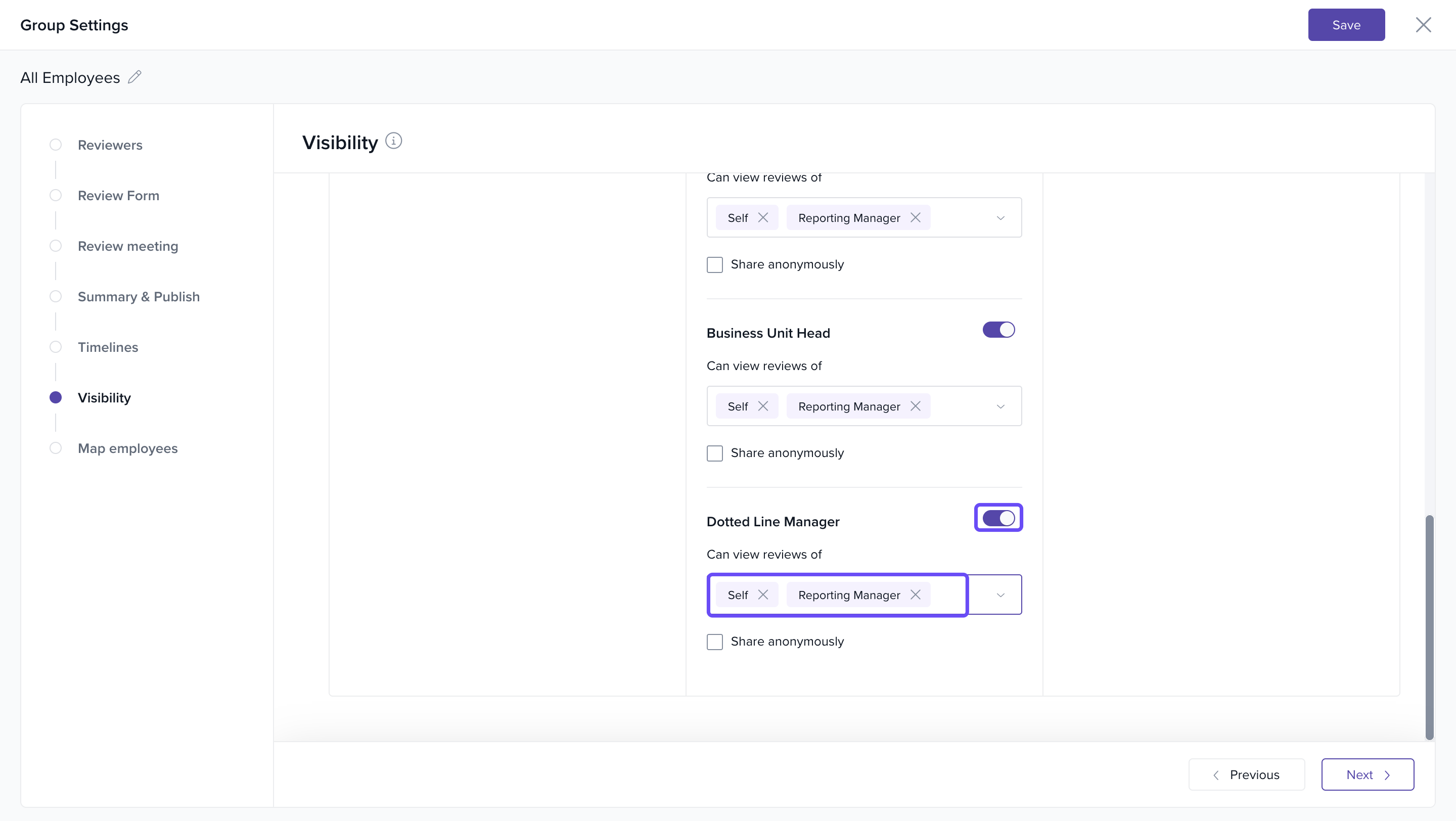Close Group Settings with the X icon
Viewport: 1456px width, 821px height.
click(1423, 25)
